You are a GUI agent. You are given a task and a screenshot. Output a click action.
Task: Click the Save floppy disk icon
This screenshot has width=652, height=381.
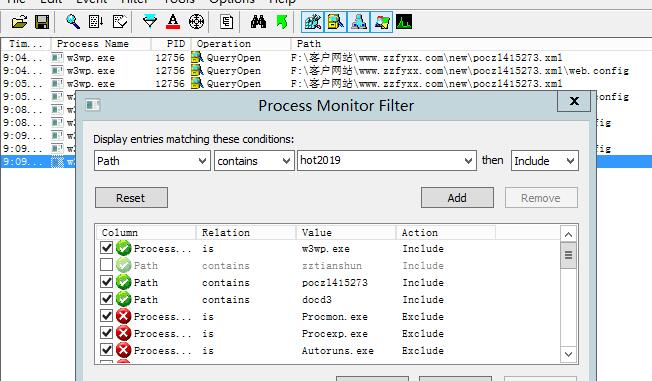(x=42, y=22)
